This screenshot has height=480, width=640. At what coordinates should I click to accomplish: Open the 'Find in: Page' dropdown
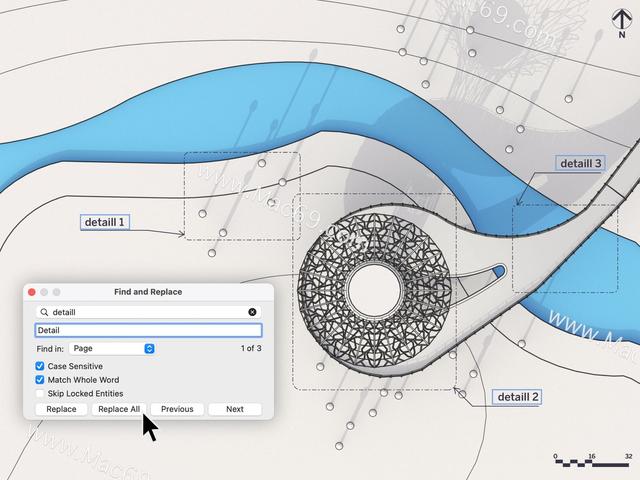click(x=112, y=349)
